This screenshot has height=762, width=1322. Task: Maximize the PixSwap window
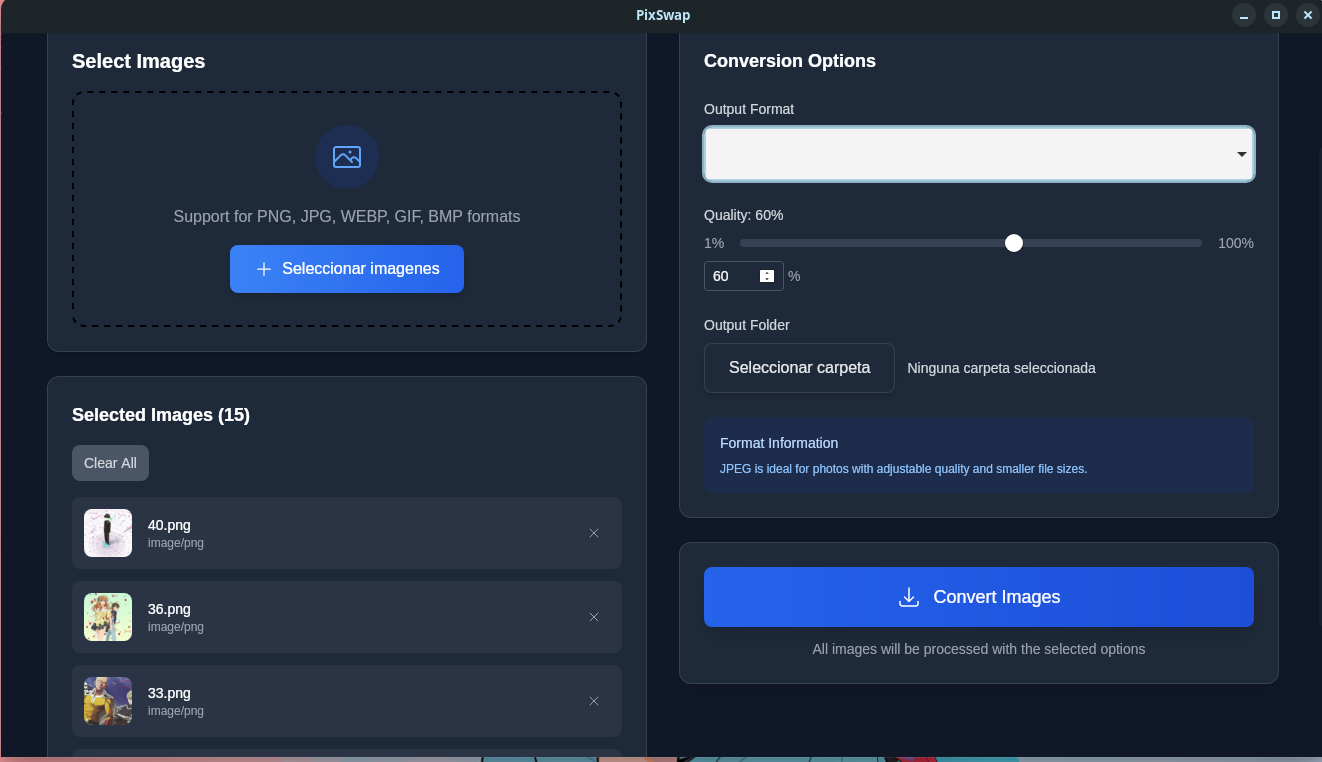1275,15
